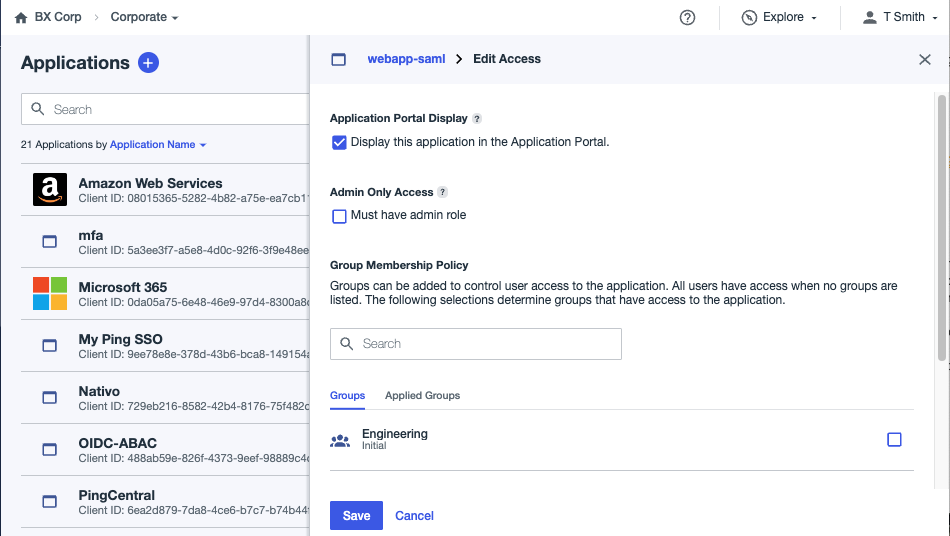This screenshot has width=950, height=536.
Task: Click the Explore compass icon
Action: click(x=749, y=18)
